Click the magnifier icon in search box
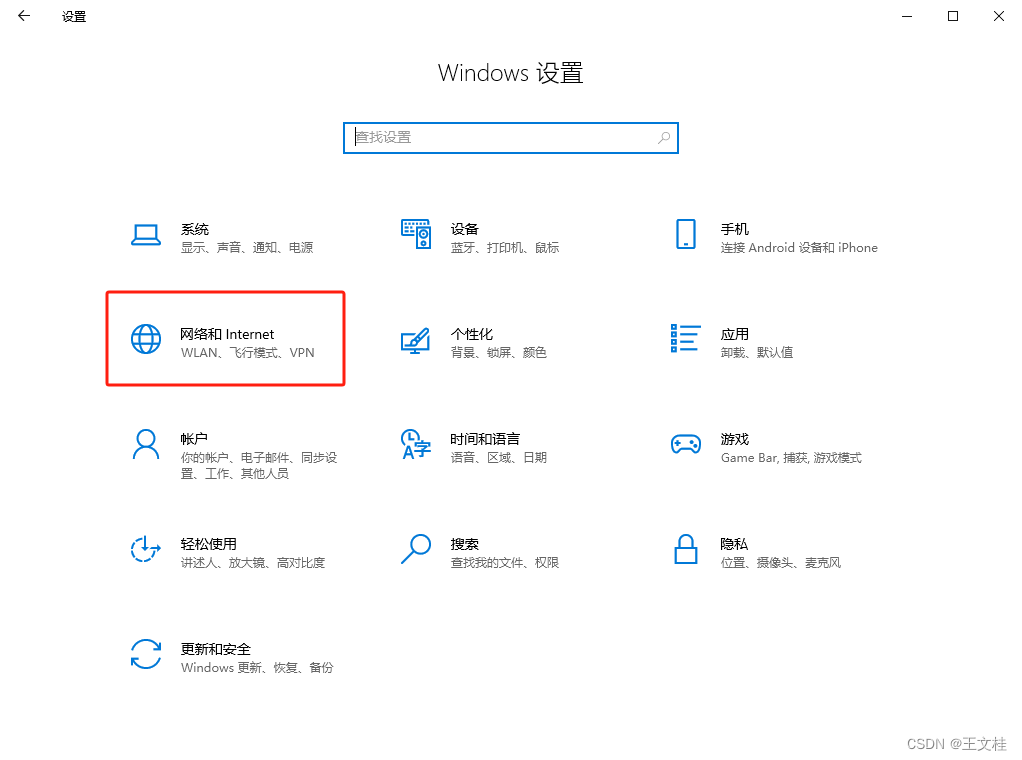 [x=664, y=138]
